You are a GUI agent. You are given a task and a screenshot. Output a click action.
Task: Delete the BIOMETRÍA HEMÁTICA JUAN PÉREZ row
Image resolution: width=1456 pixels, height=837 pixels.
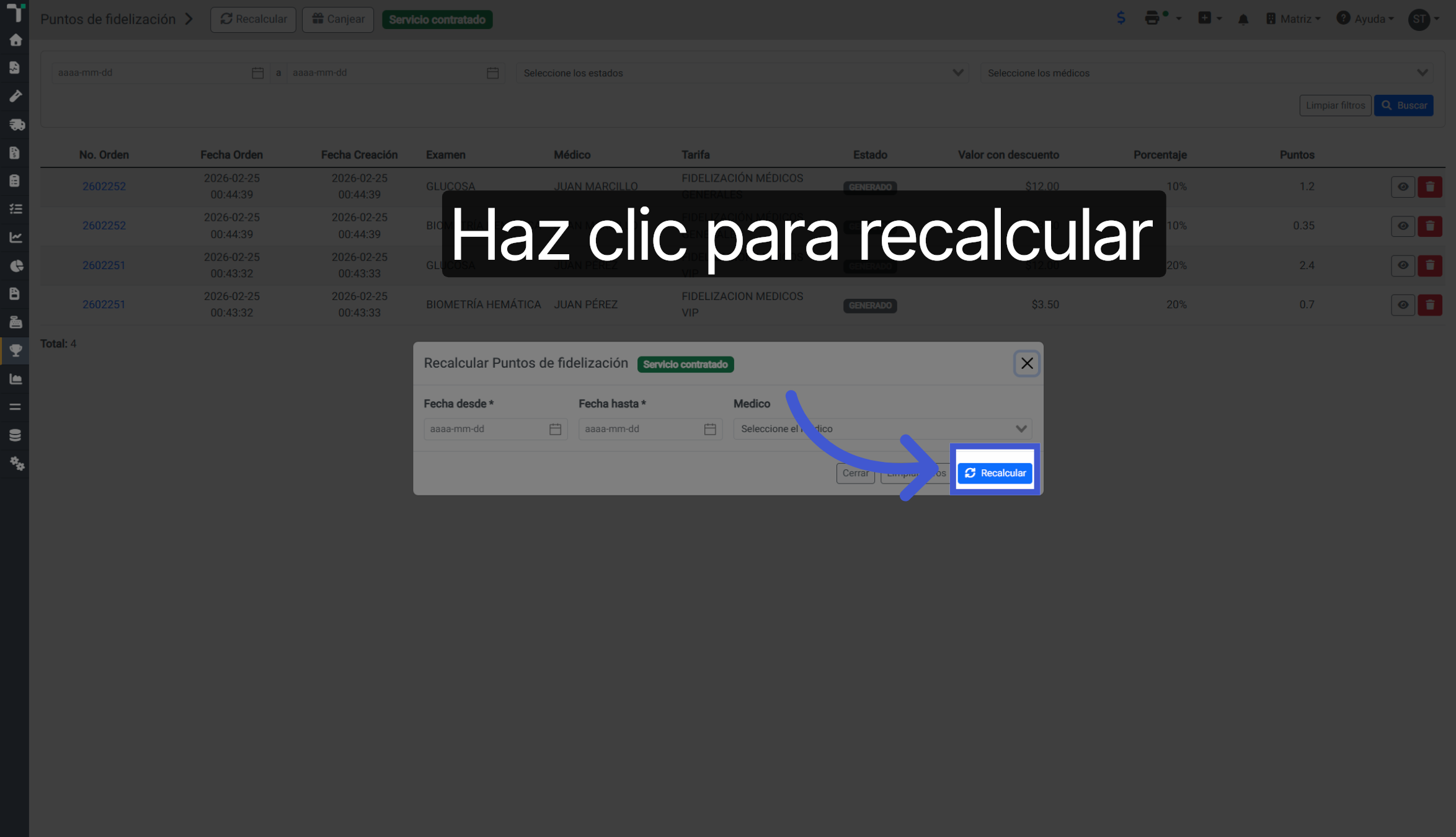(1430, 305)
